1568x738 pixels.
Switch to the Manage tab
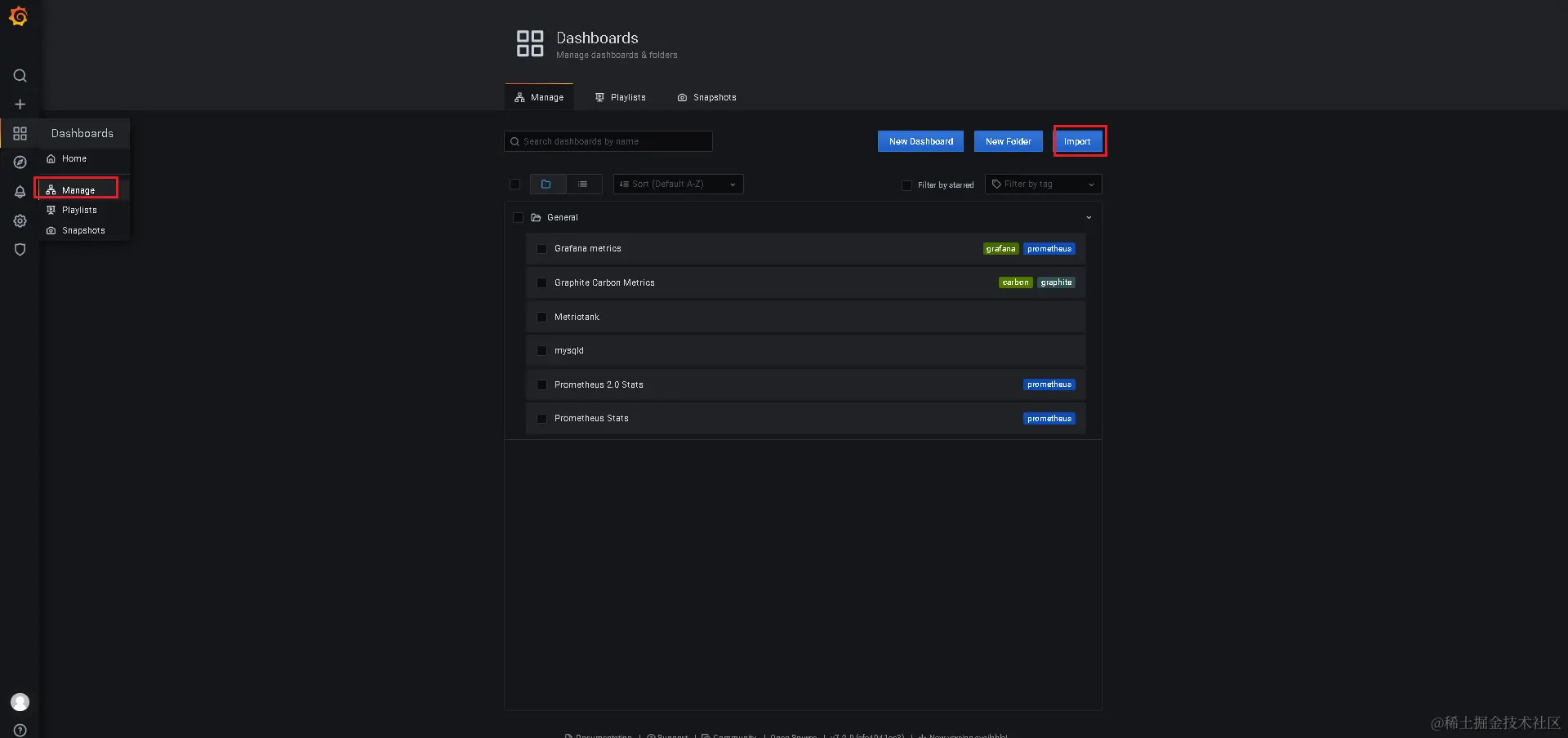[539, 97]
